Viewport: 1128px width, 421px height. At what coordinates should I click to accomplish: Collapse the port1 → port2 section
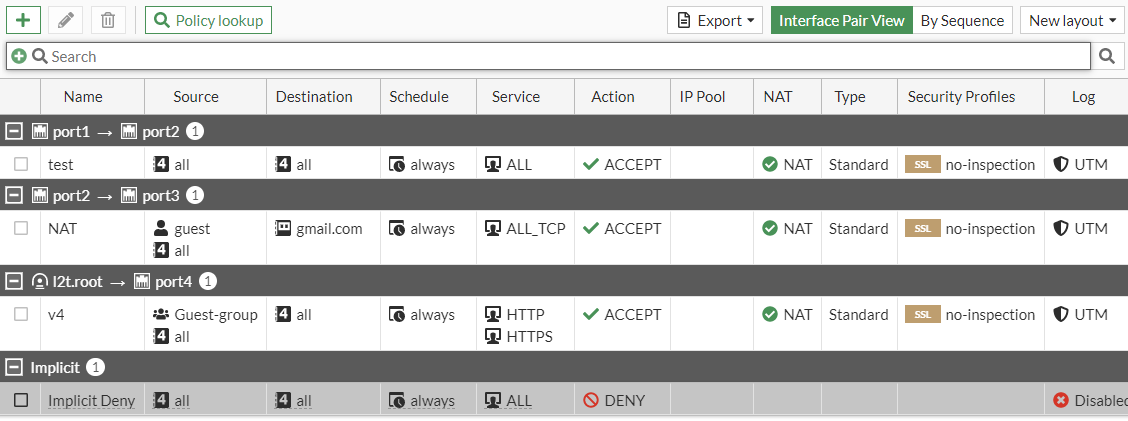click(x=14, y=131)
